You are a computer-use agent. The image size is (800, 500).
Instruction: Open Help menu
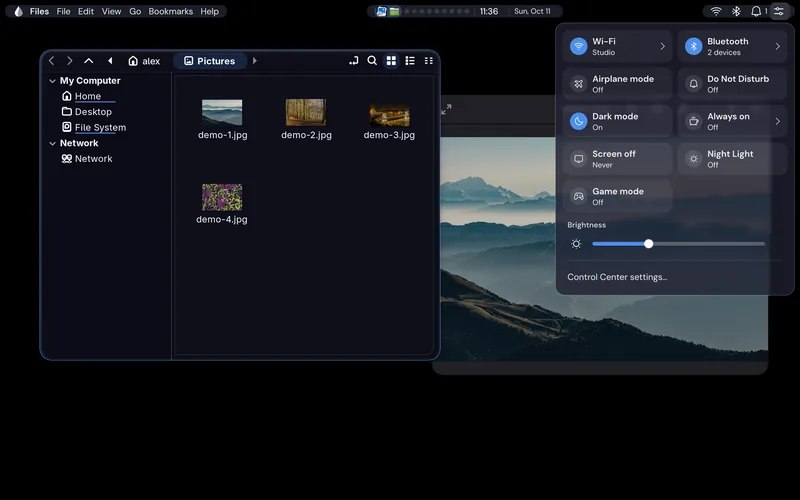209,11
